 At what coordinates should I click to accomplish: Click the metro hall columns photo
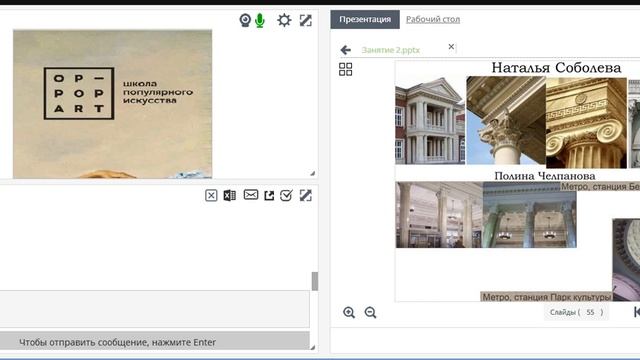(439, 215)
